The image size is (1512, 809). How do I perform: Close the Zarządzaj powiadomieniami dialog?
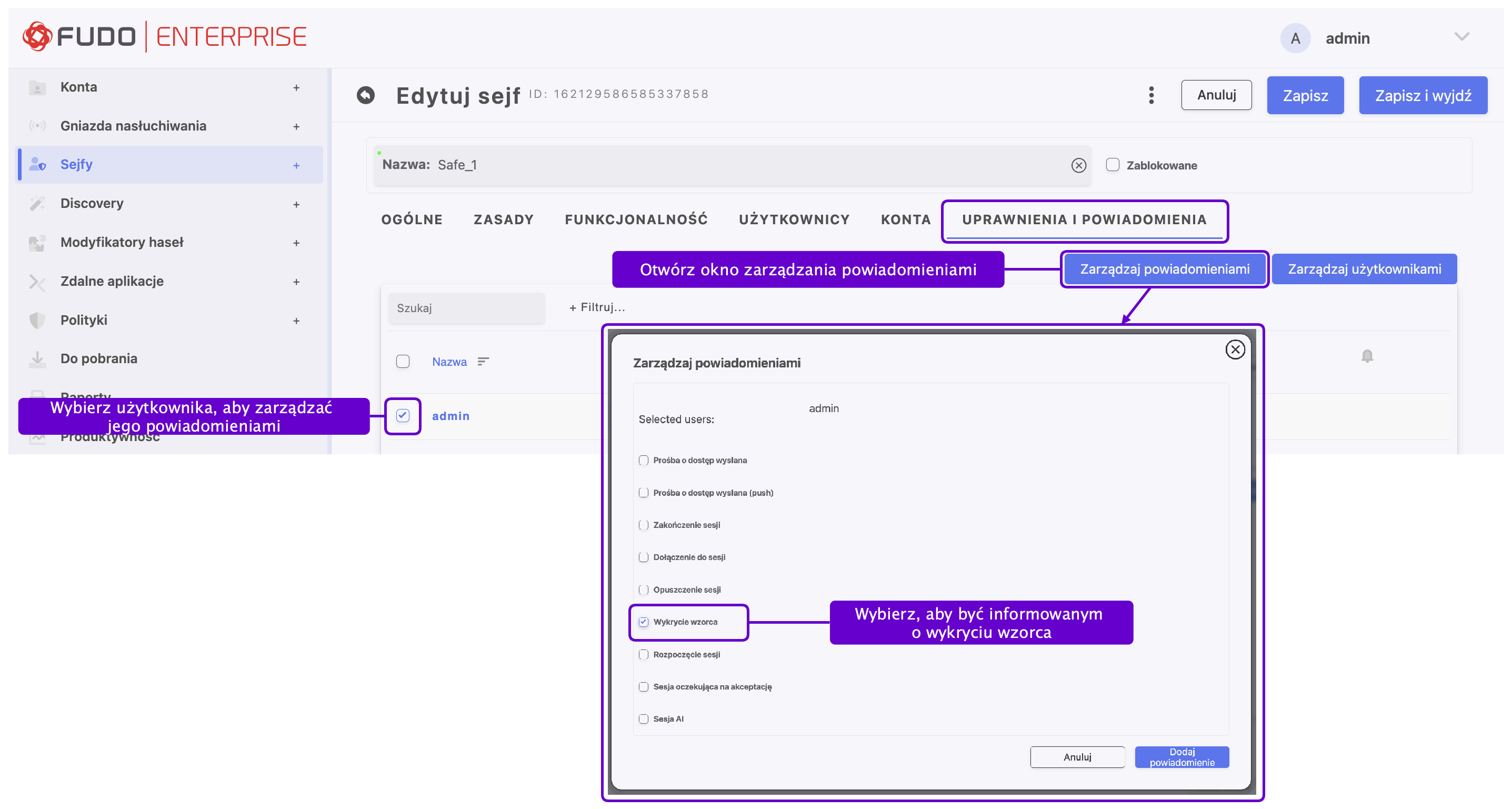pyautogui.click(x=1235, y=349)
